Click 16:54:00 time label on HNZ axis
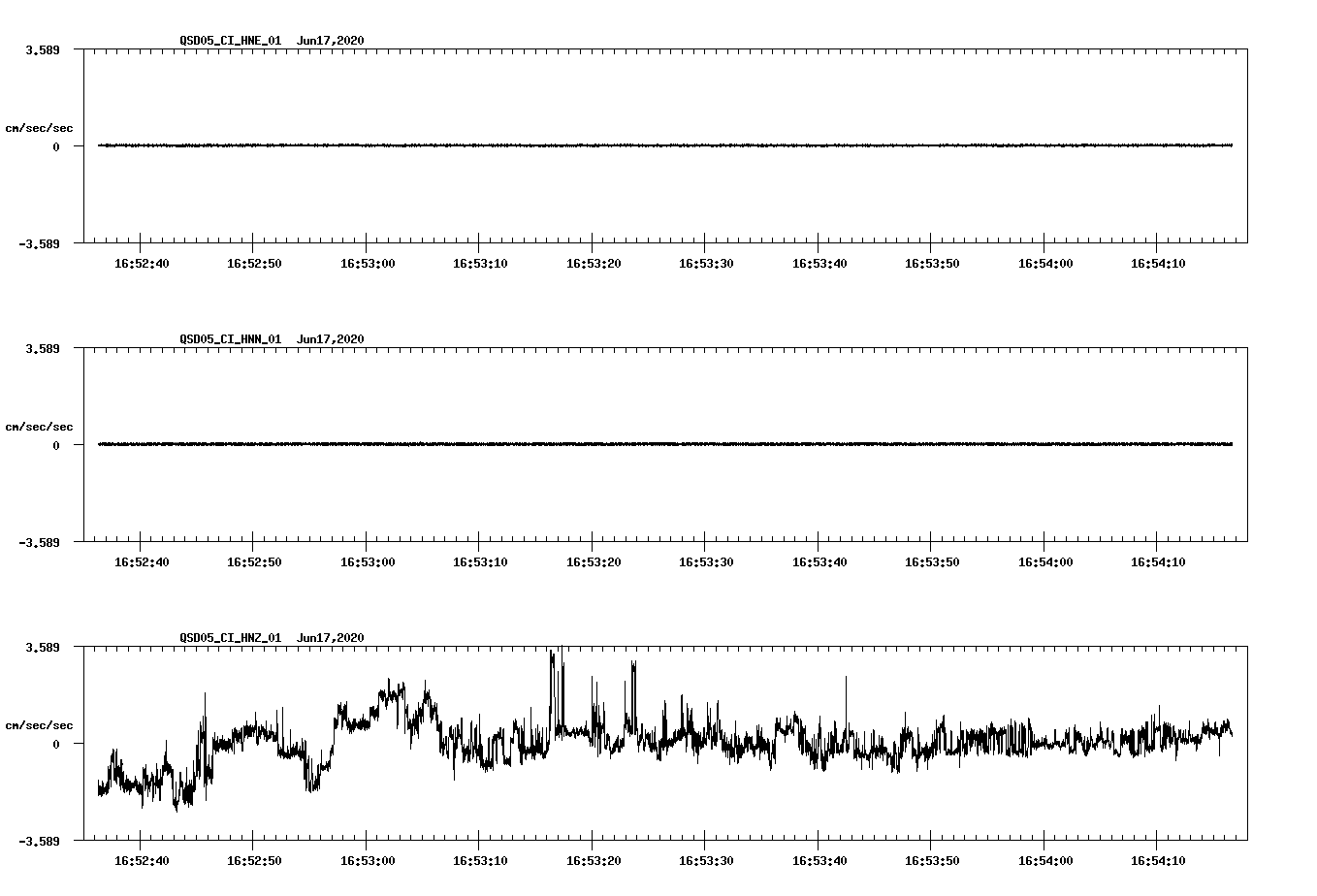 pos(1045,861)
